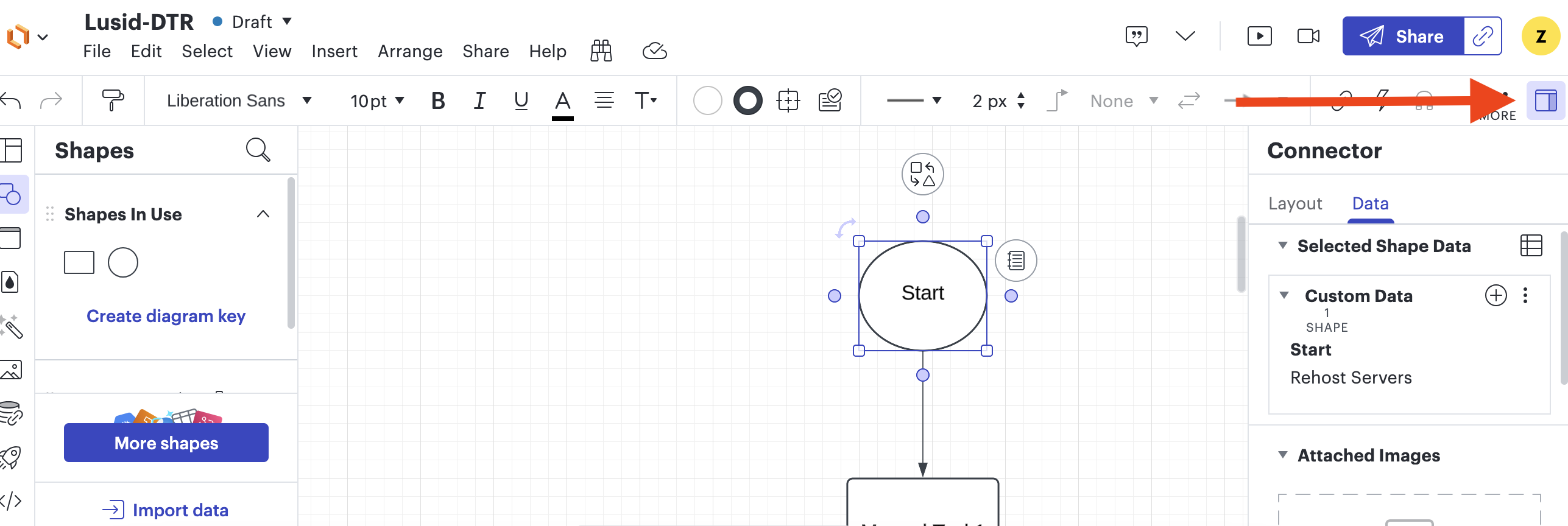Open the Arrange menu
Viewport: 1568px width, 526px height.
(x=410, y=51)
